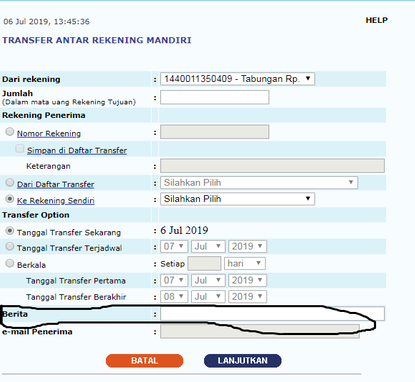Select the Nomor Rekening radio button

[x=10, y=132]
